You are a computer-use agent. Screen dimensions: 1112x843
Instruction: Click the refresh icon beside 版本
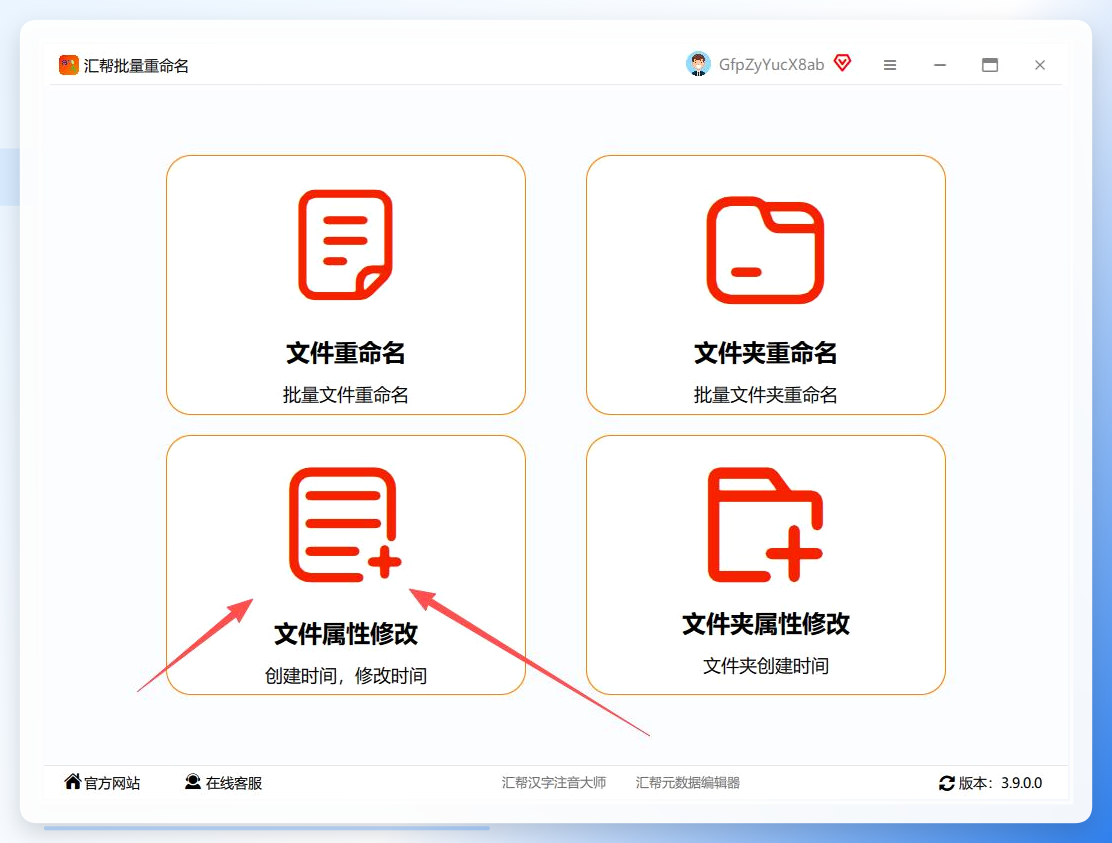point(947,783)
